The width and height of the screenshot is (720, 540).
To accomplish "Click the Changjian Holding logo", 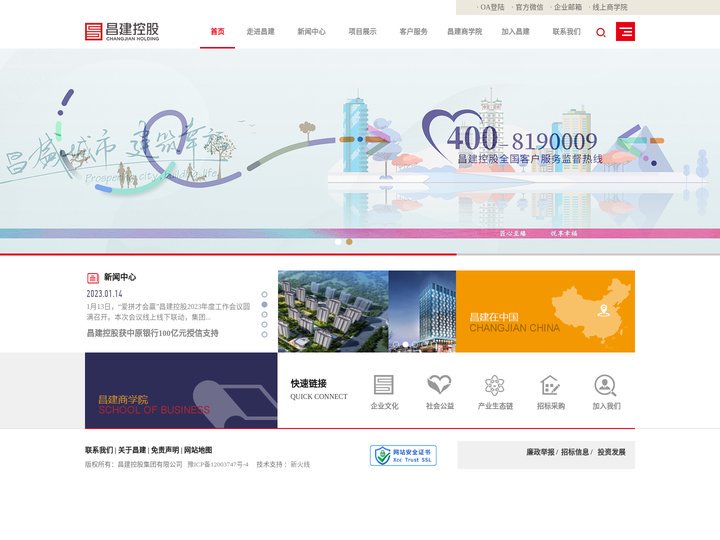I will click(122, 32).
